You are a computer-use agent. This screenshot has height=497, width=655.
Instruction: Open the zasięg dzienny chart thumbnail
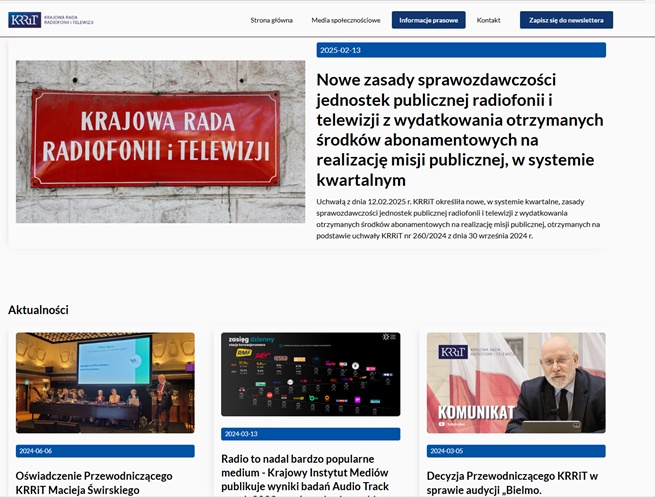[310, 374]
